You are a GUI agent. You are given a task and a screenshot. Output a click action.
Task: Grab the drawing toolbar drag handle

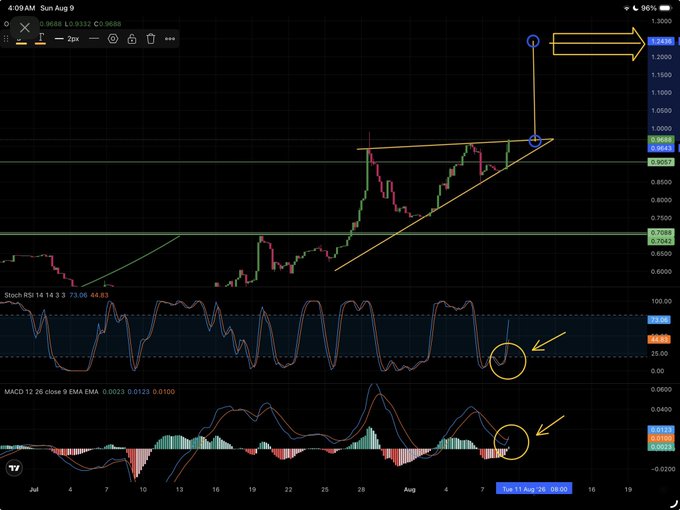click(6, 39)
